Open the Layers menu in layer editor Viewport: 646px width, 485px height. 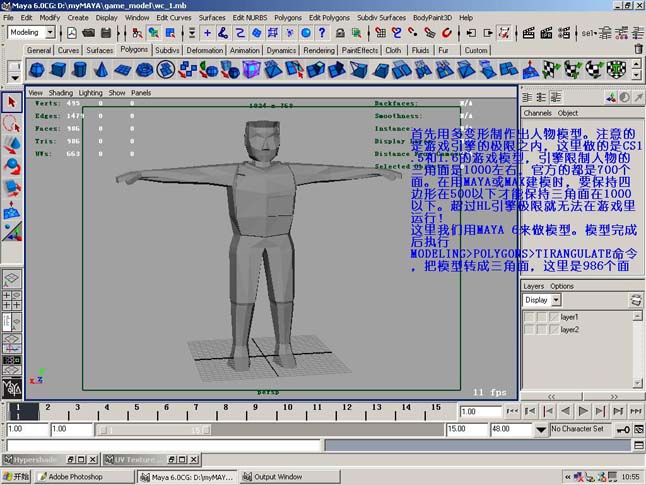coord(534,286)
